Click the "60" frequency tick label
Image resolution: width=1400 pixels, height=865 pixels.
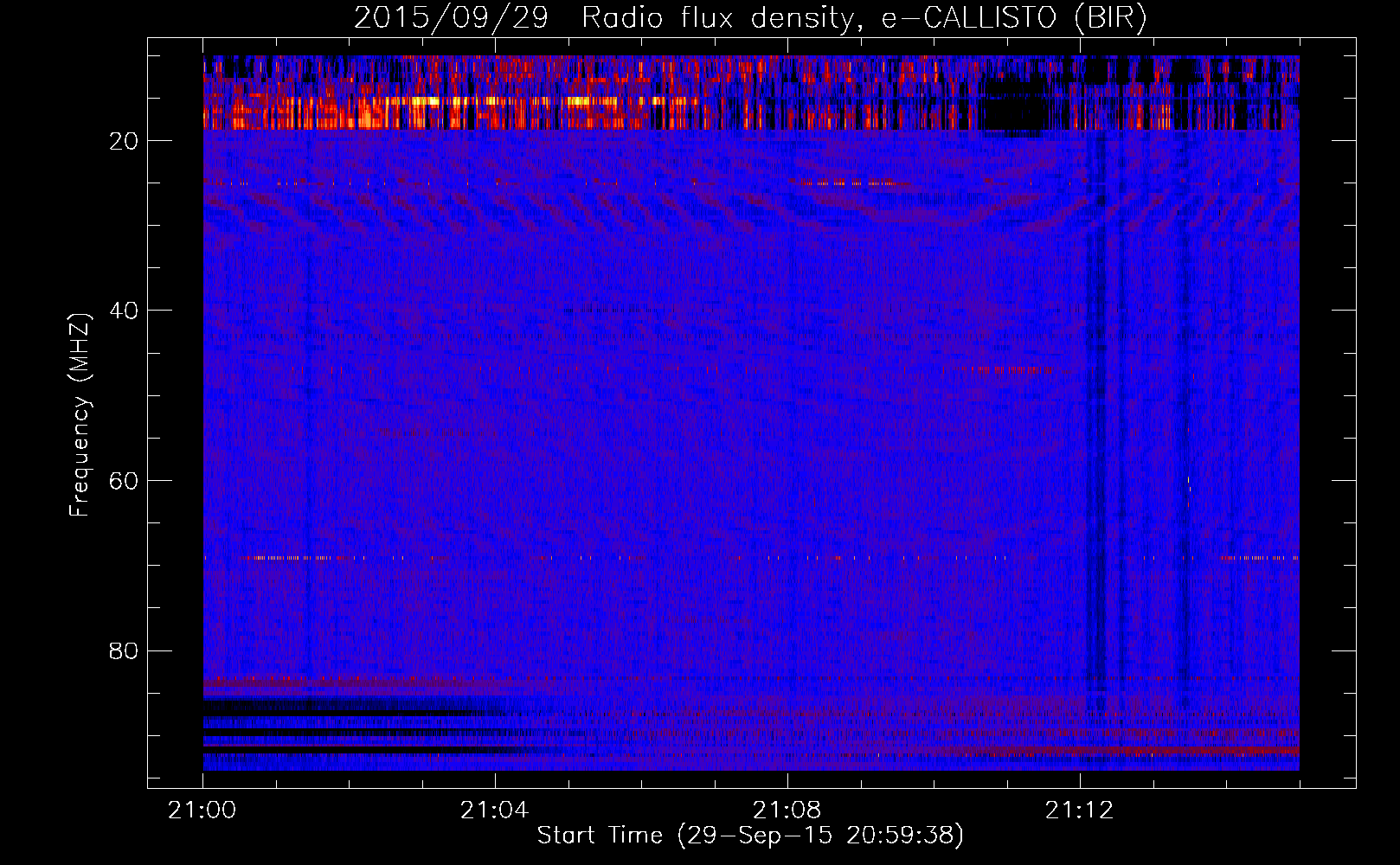125,481
